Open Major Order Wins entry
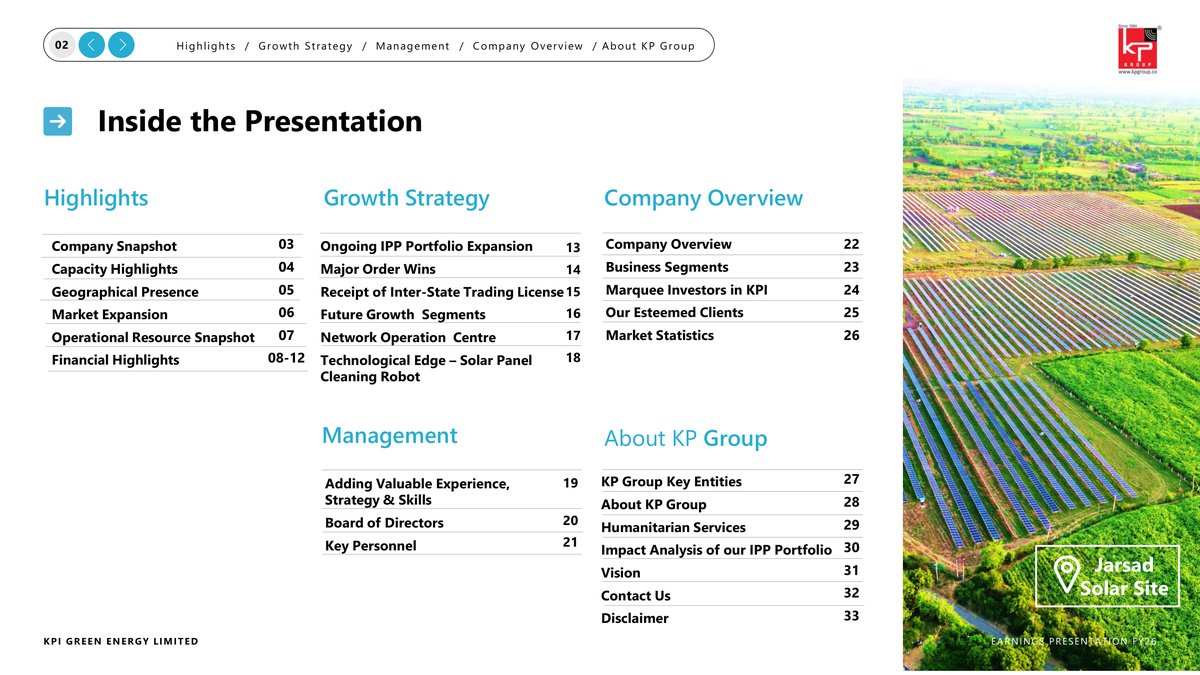The height and width of the screenshot is (675, 1200). click(378, 269)
